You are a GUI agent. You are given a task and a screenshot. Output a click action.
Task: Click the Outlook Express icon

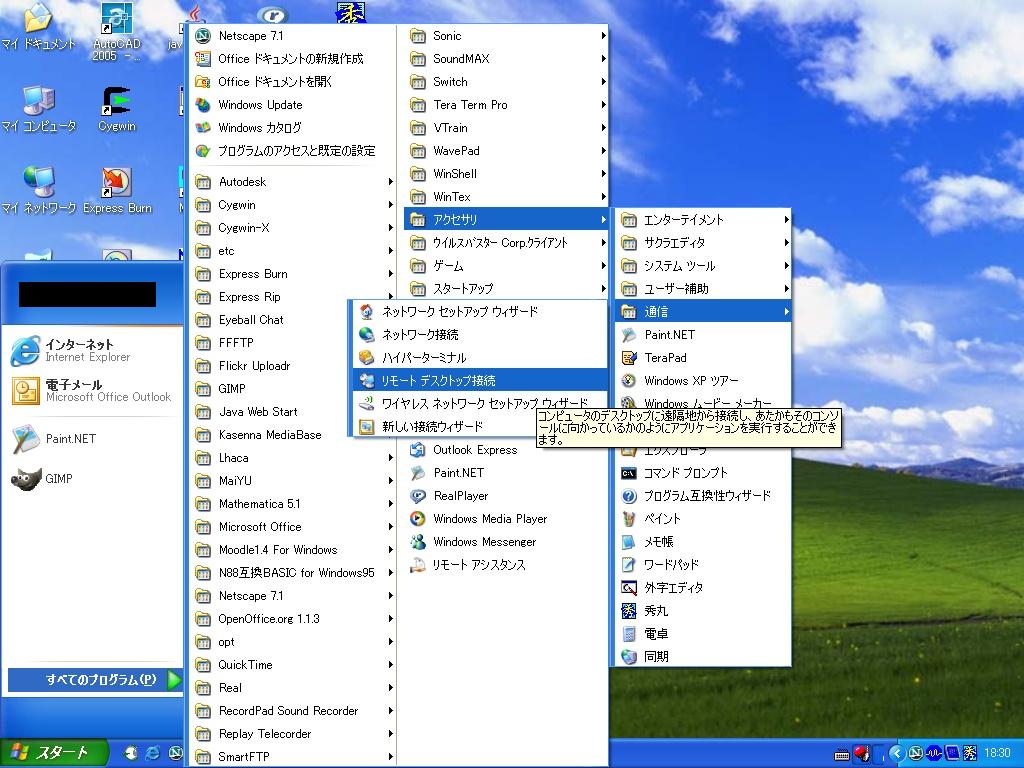pyautogui.click(x=417, y=449)
